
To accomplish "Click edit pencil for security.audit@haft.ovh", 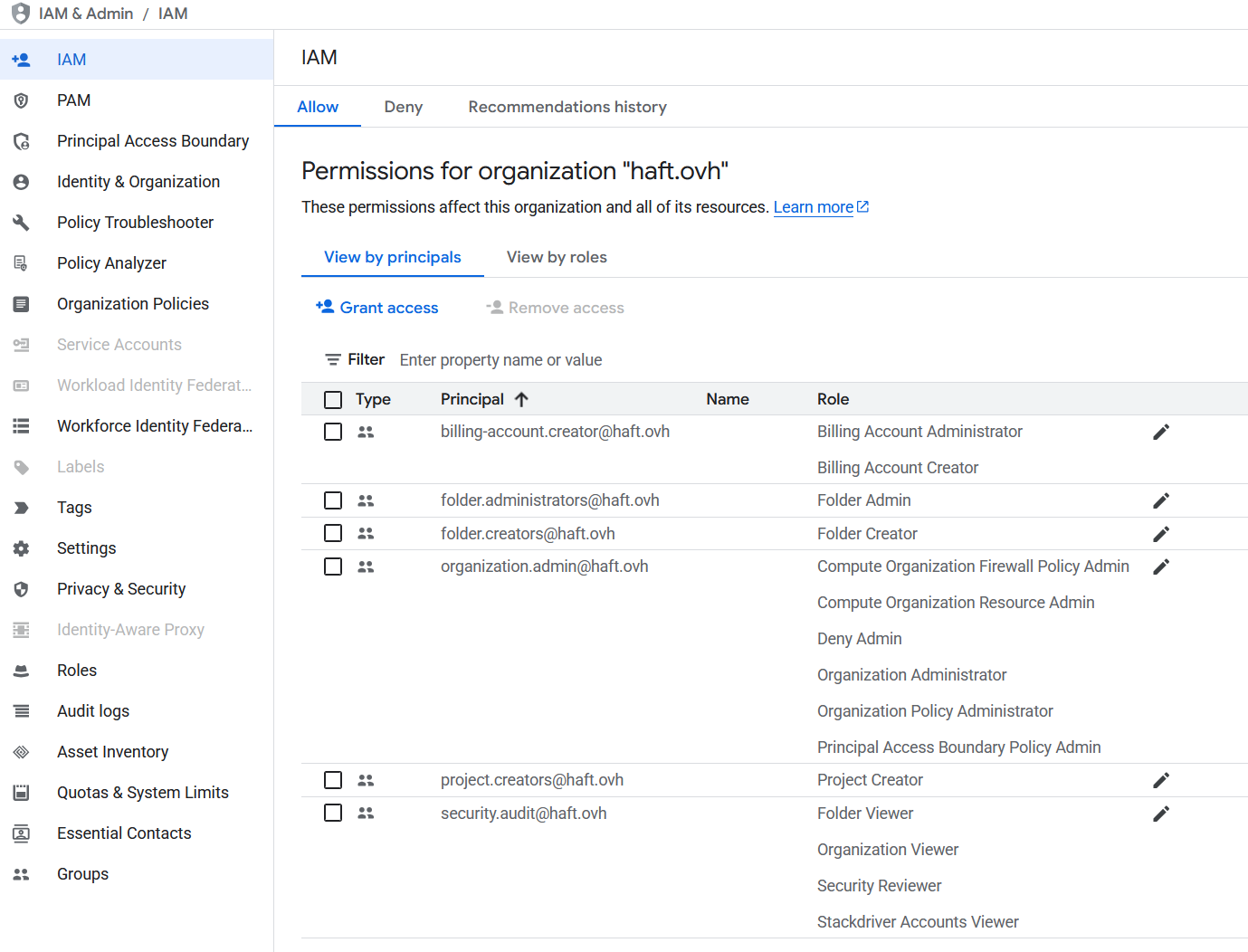I will click(x=1161, y=814).
